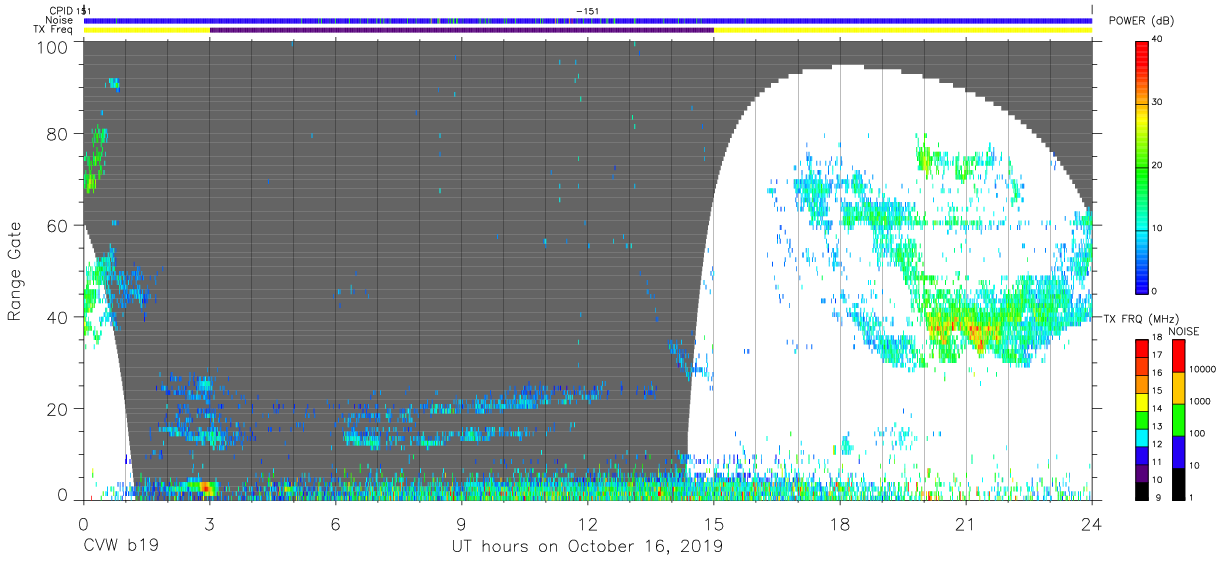Click the green middle of POWER colorbar
The height and width of the screenshot is (567, 1228).
coord(1141,166)
